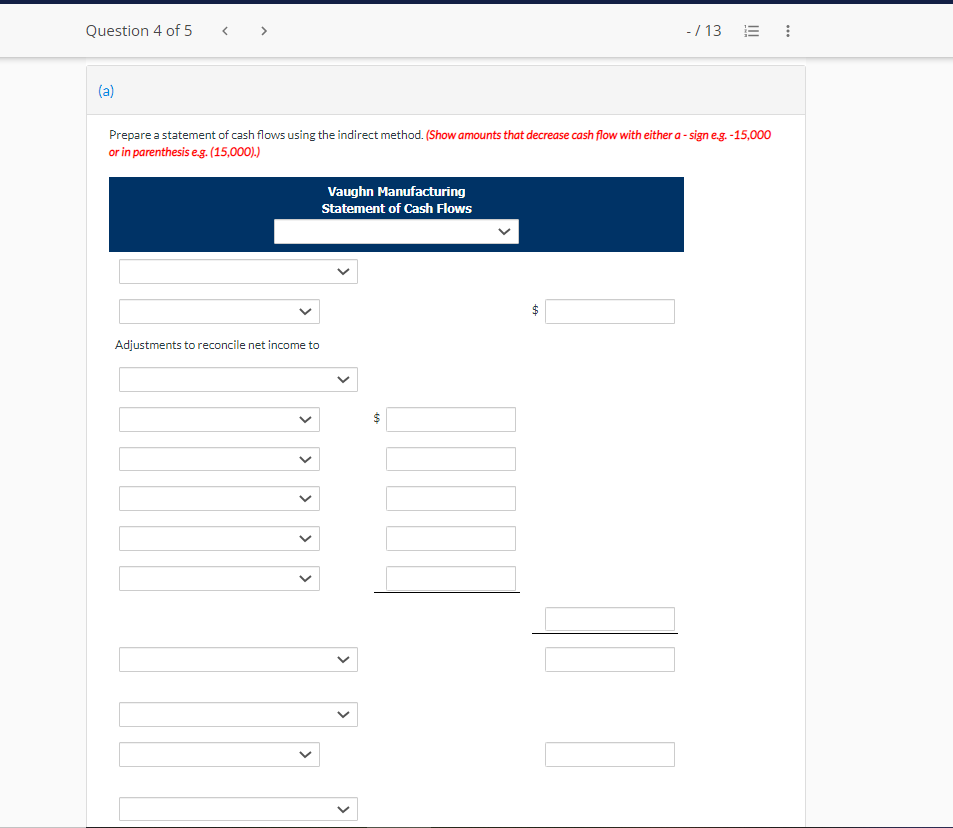The image size is (953, 828).
Task: Go to the next question arrow
Action: [263, 31]
